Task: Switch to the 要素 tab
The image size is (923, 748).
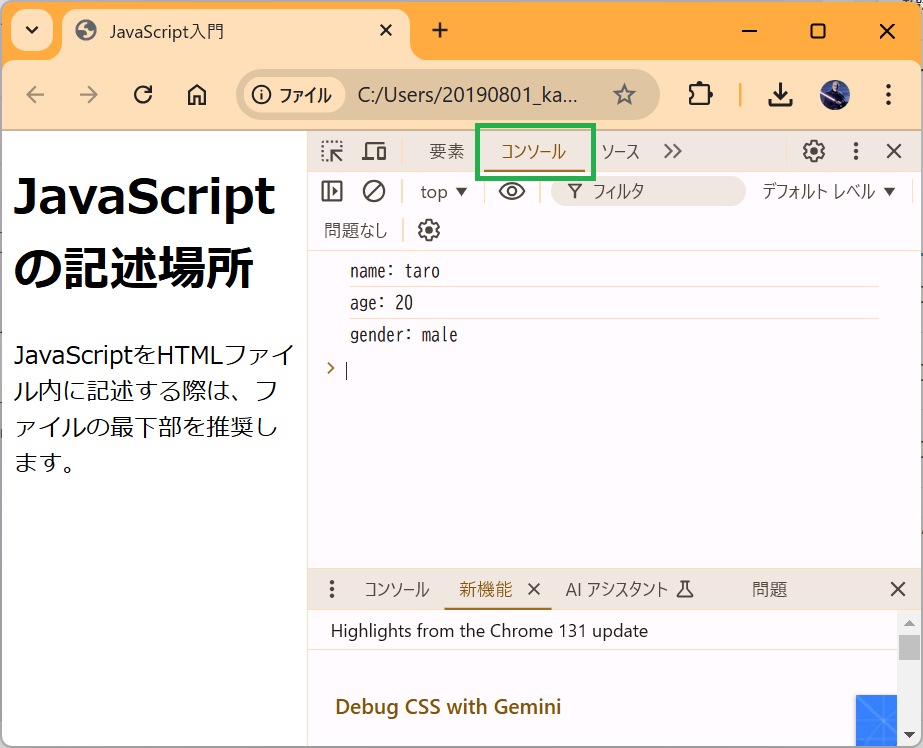Action: [x=447, y=151]
